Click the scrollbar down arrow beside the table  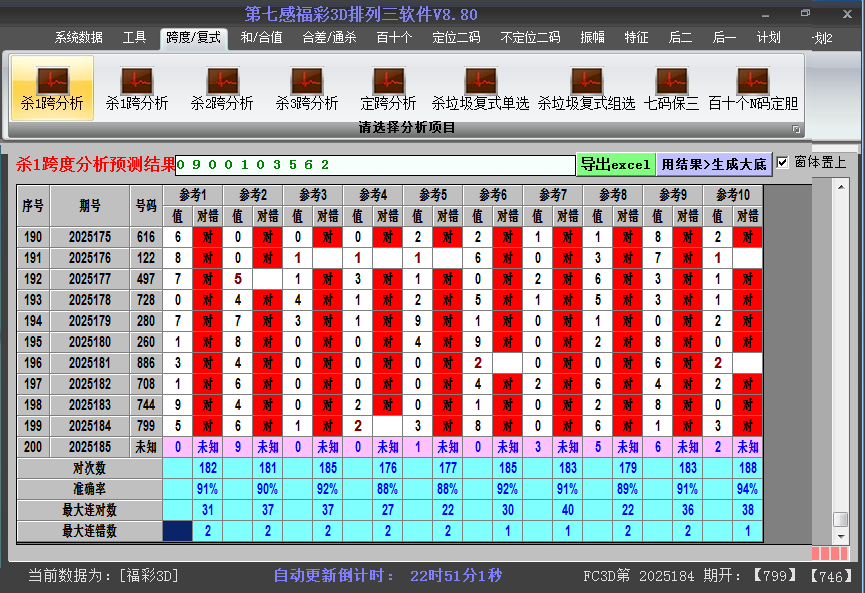pyautogui.click(x=841, y=536)
